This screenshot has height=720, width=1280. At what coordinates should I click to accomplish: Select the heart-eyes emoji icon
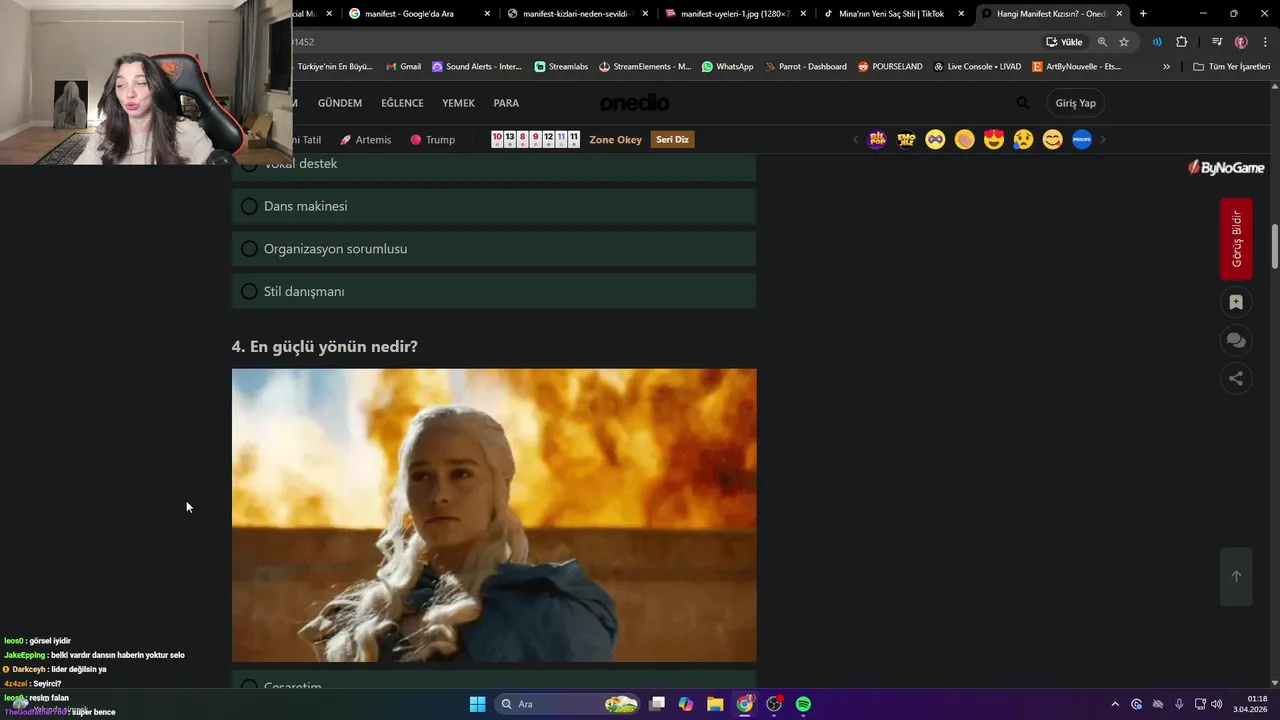point(993,140)
